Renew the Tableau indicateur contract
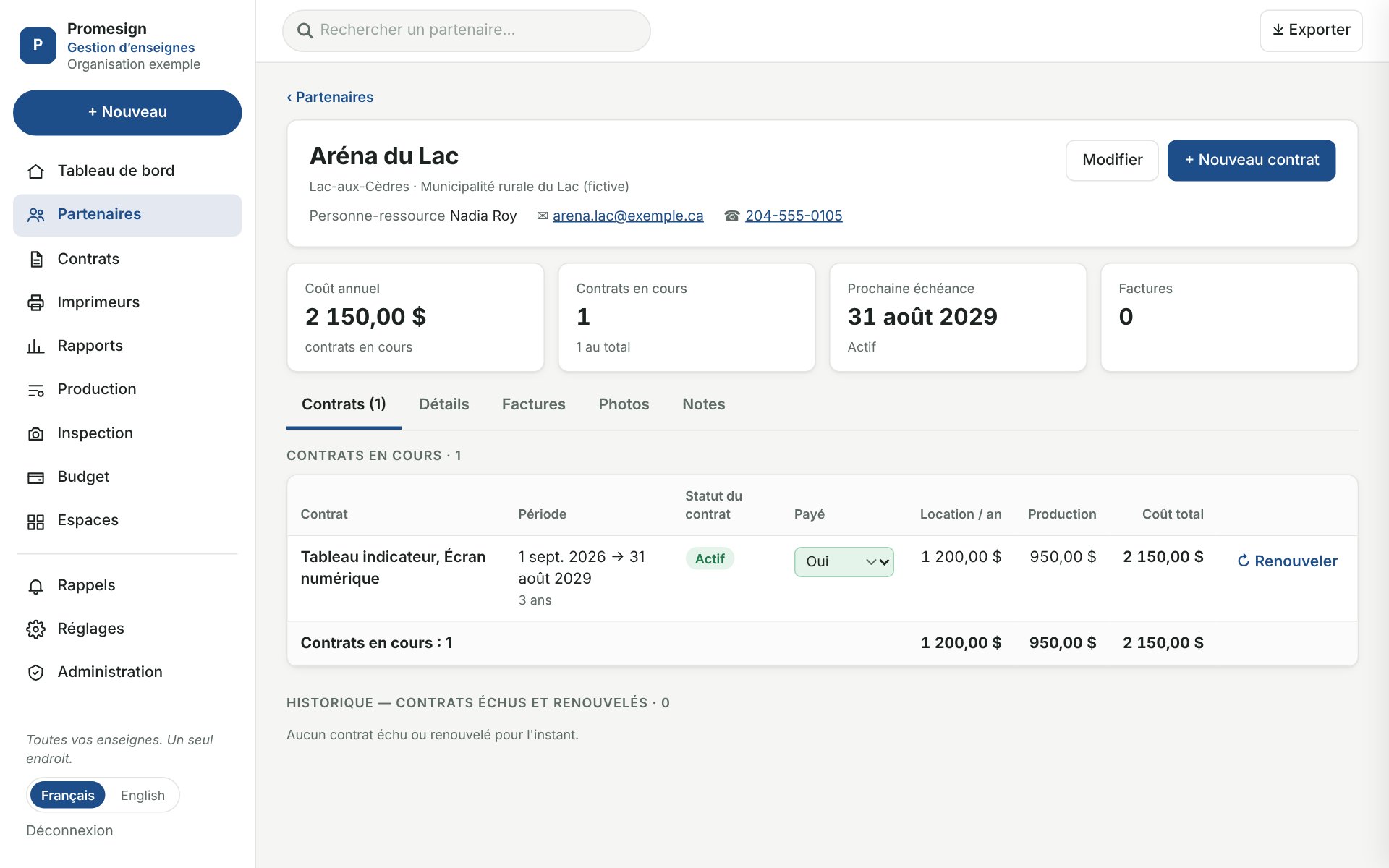 pyautogui.click(x=1287, y=561)
